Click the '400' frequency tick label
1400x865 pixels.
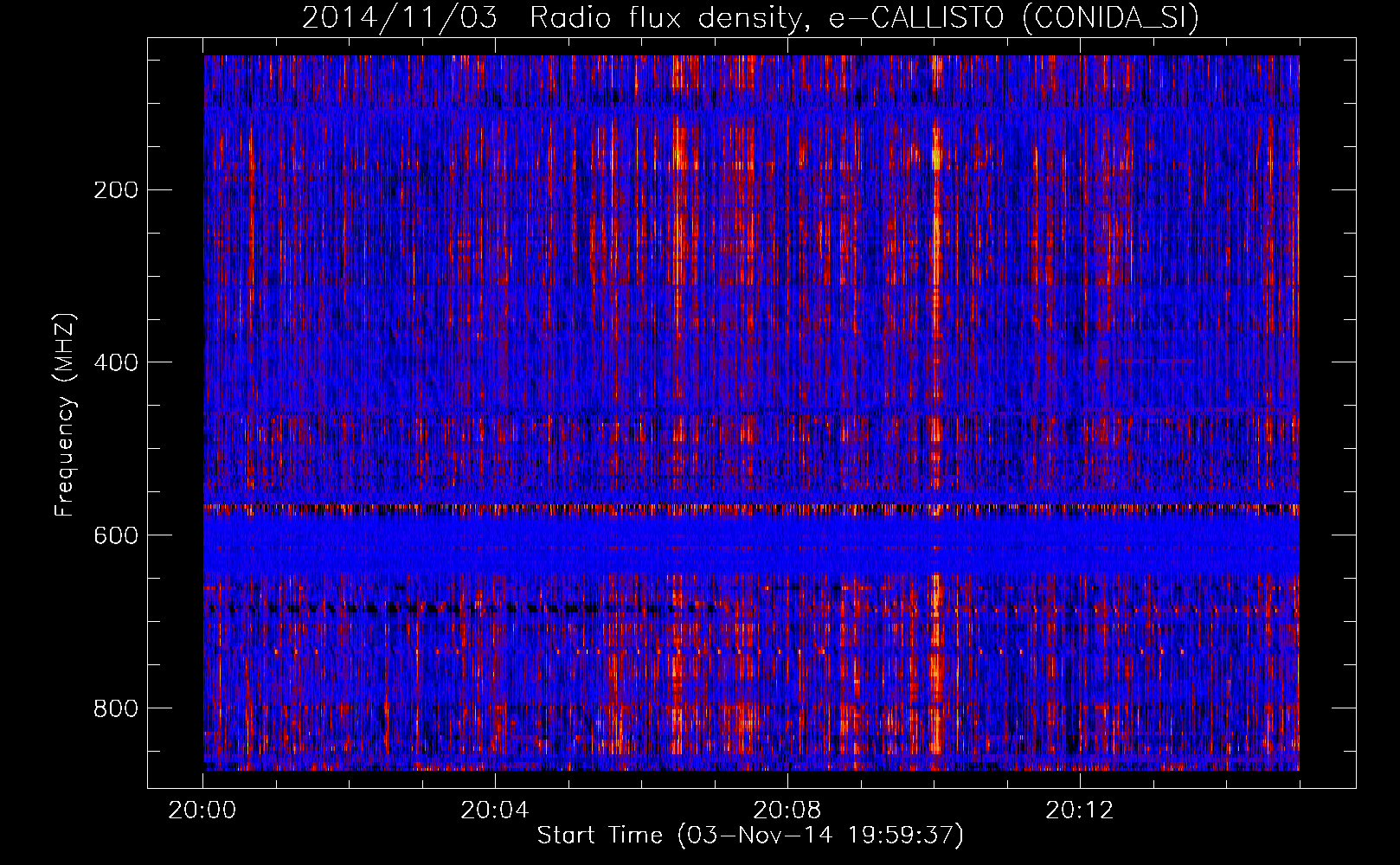tap(115, 362)
